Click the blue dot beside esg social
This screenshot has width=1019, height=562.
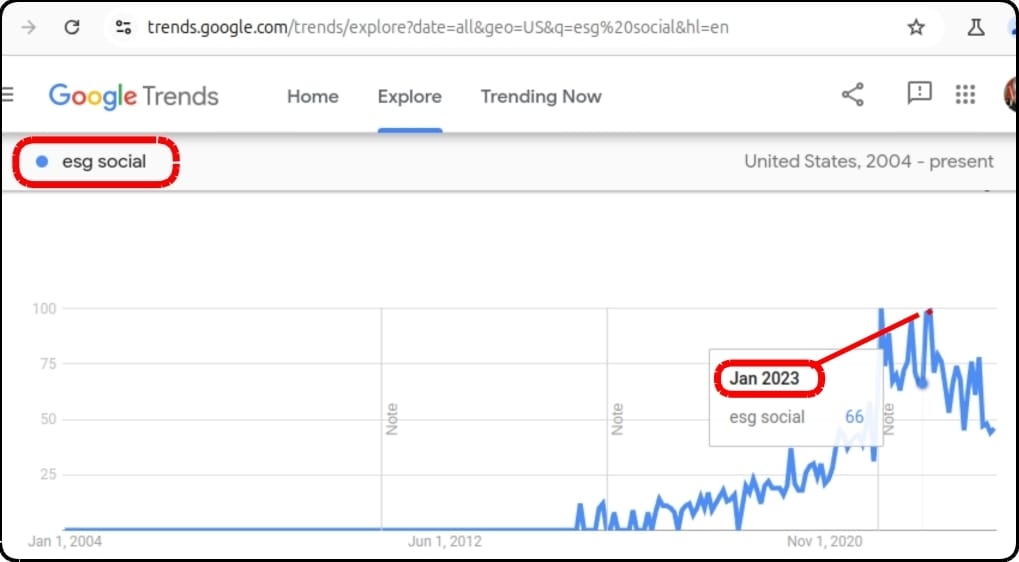pos(42,162)
